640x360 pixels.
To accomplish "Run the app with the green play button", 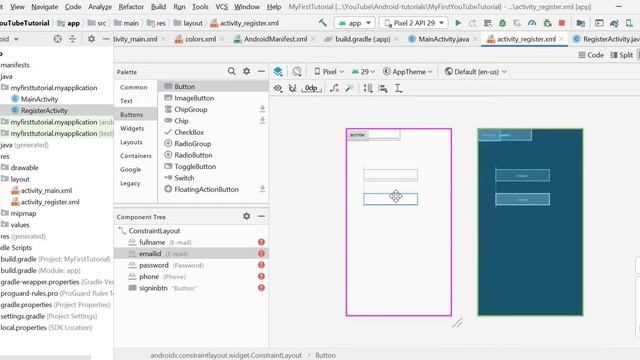I will pos(458,23).
